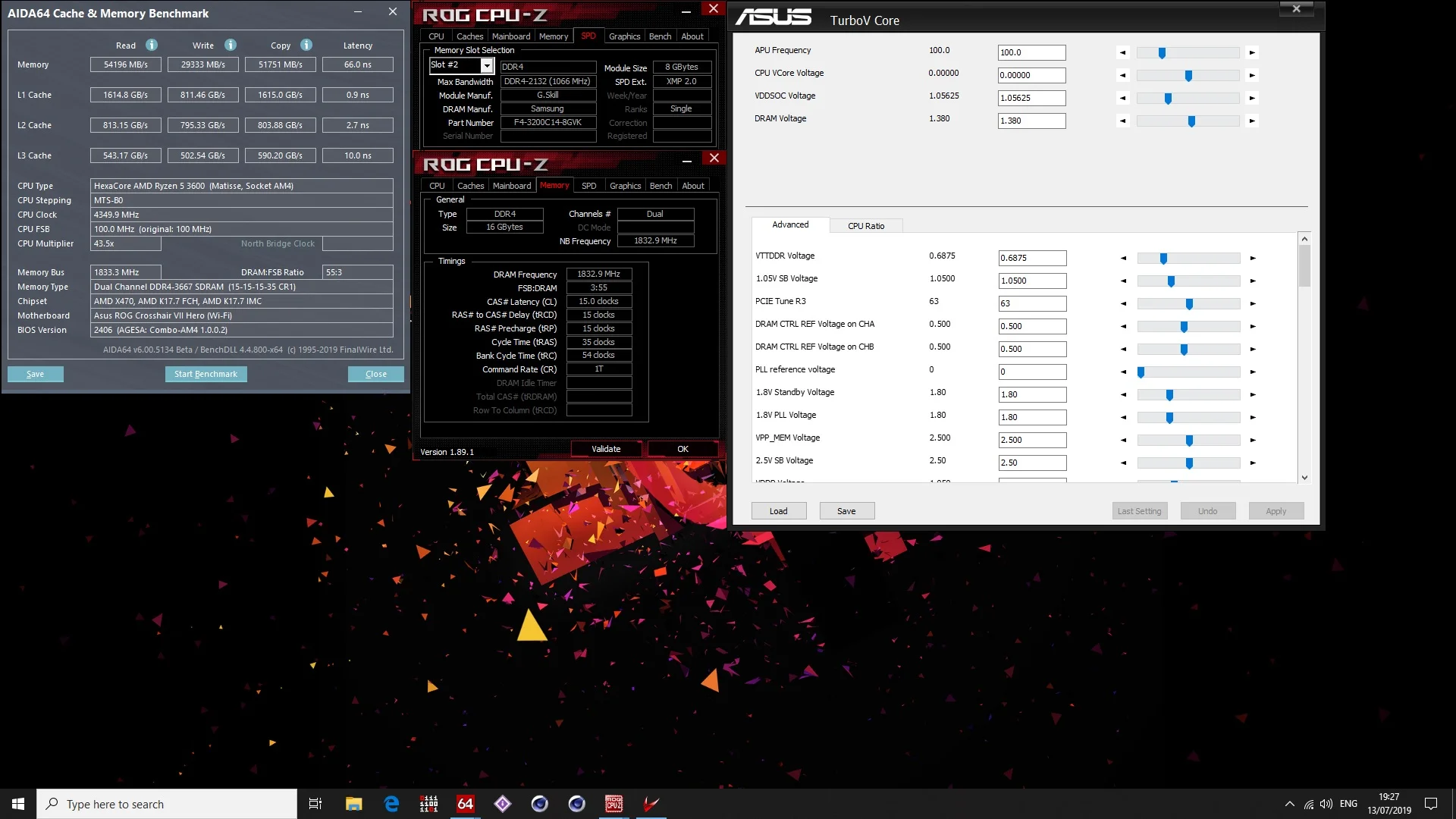
Task: Click Validate in CPU-Z
Action: click(x=606, y=449)
